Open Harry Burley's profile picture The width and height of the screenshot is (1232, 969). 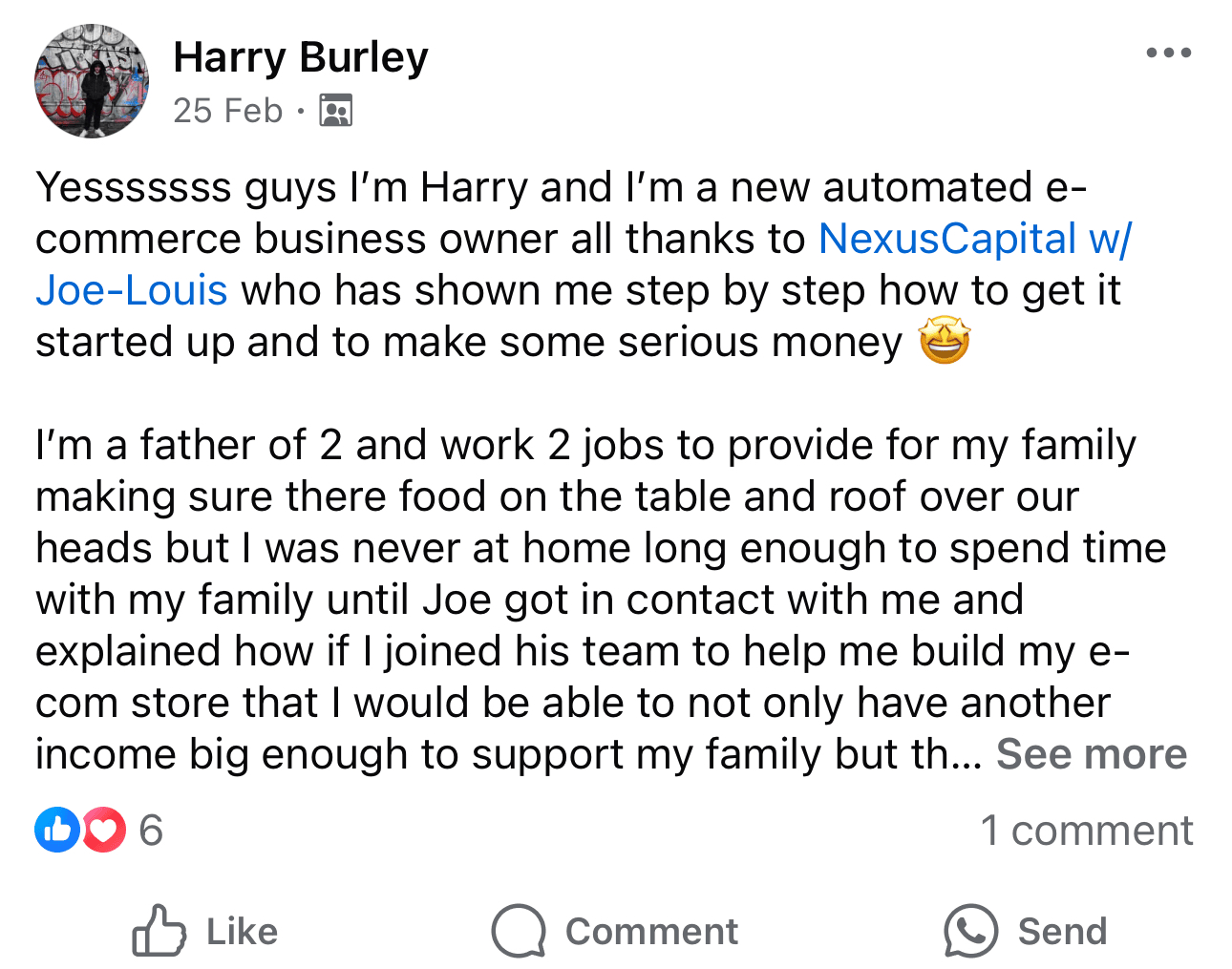[92, 81]
